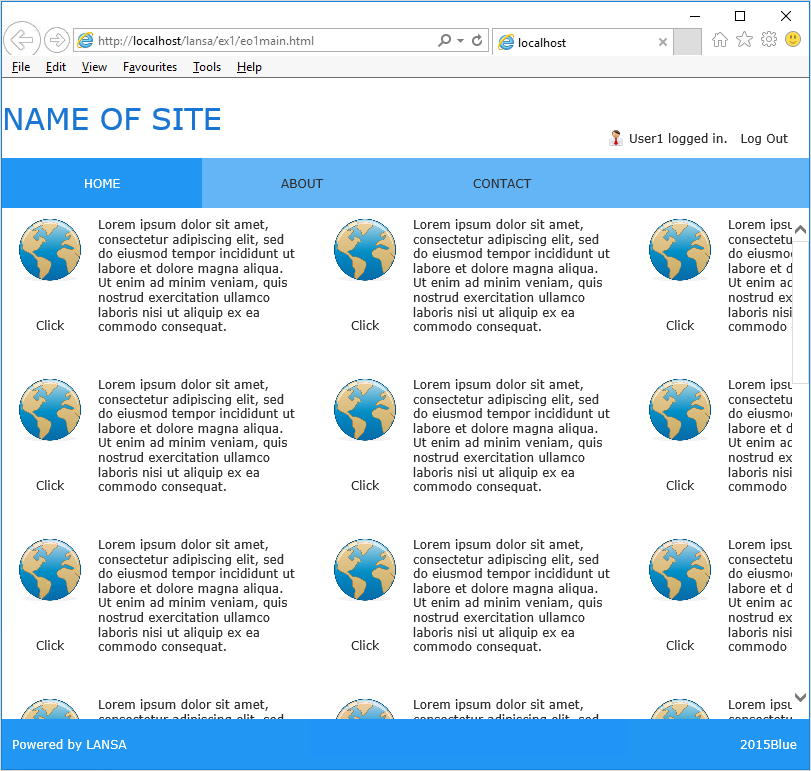Close the localhost browser tab
This screenshot has height=771, width=811.
(x=663, y=42)
